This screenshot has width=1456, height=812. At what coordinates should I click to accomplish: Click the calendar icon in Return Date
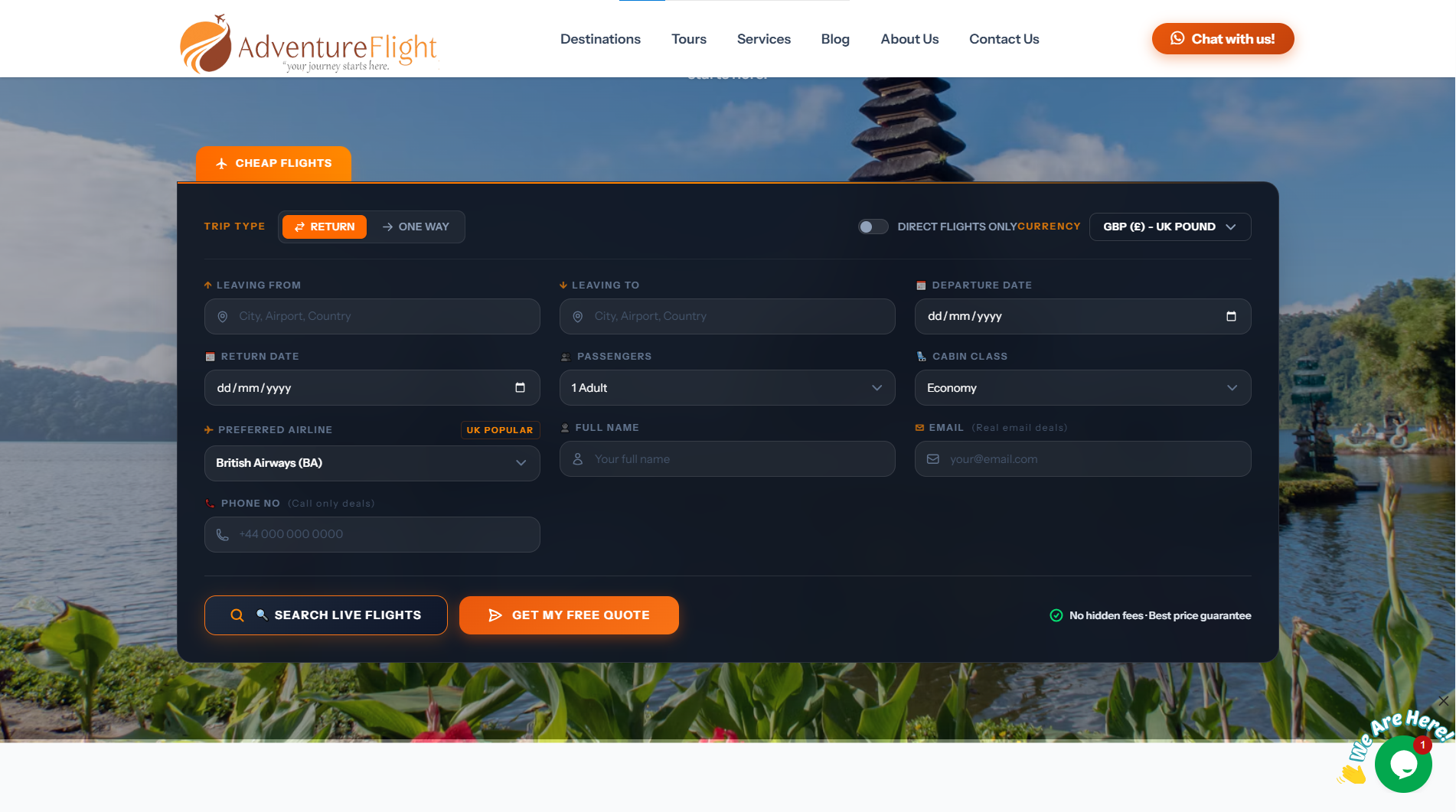click(520, 387)
